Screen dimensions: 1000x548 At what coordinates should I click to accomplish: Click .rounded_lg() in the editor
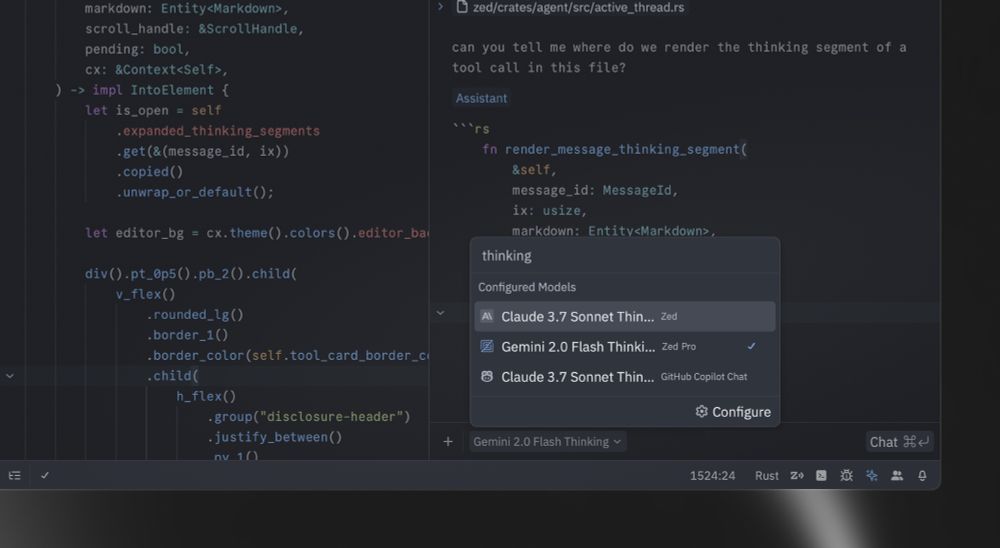point(195,315)
